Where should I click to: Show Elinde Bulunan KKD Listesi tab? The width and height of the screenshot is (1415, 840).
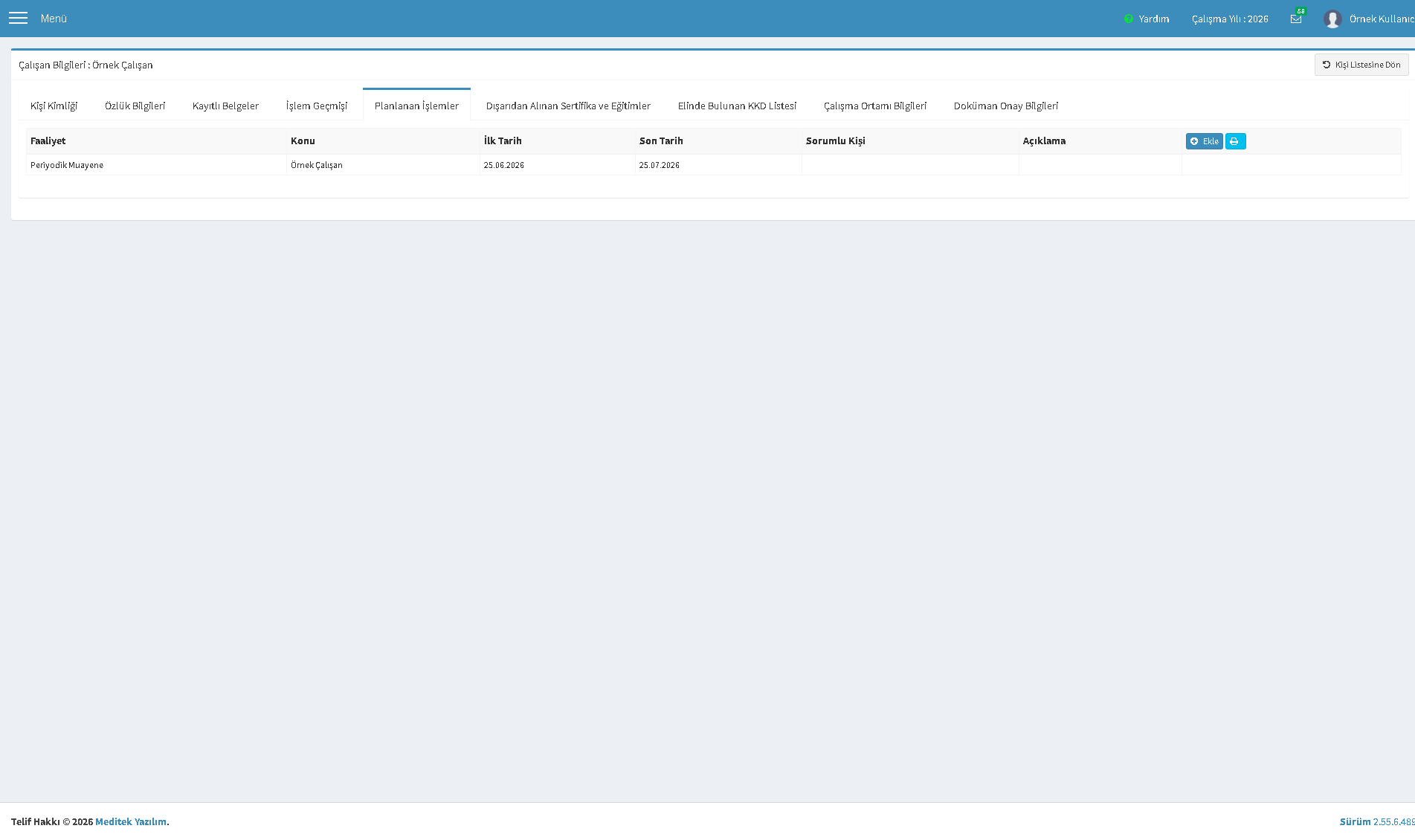(737, 106)
